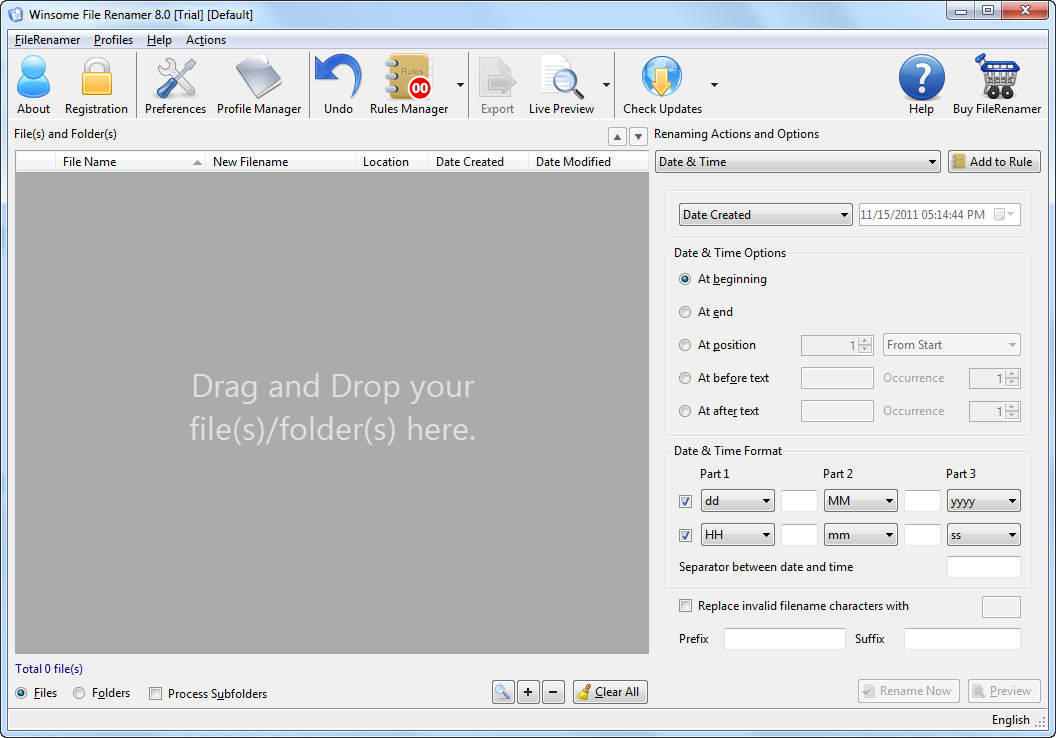Click the Location column header
This screenshot has height=738, width=1056.
[x=392, y=162]
